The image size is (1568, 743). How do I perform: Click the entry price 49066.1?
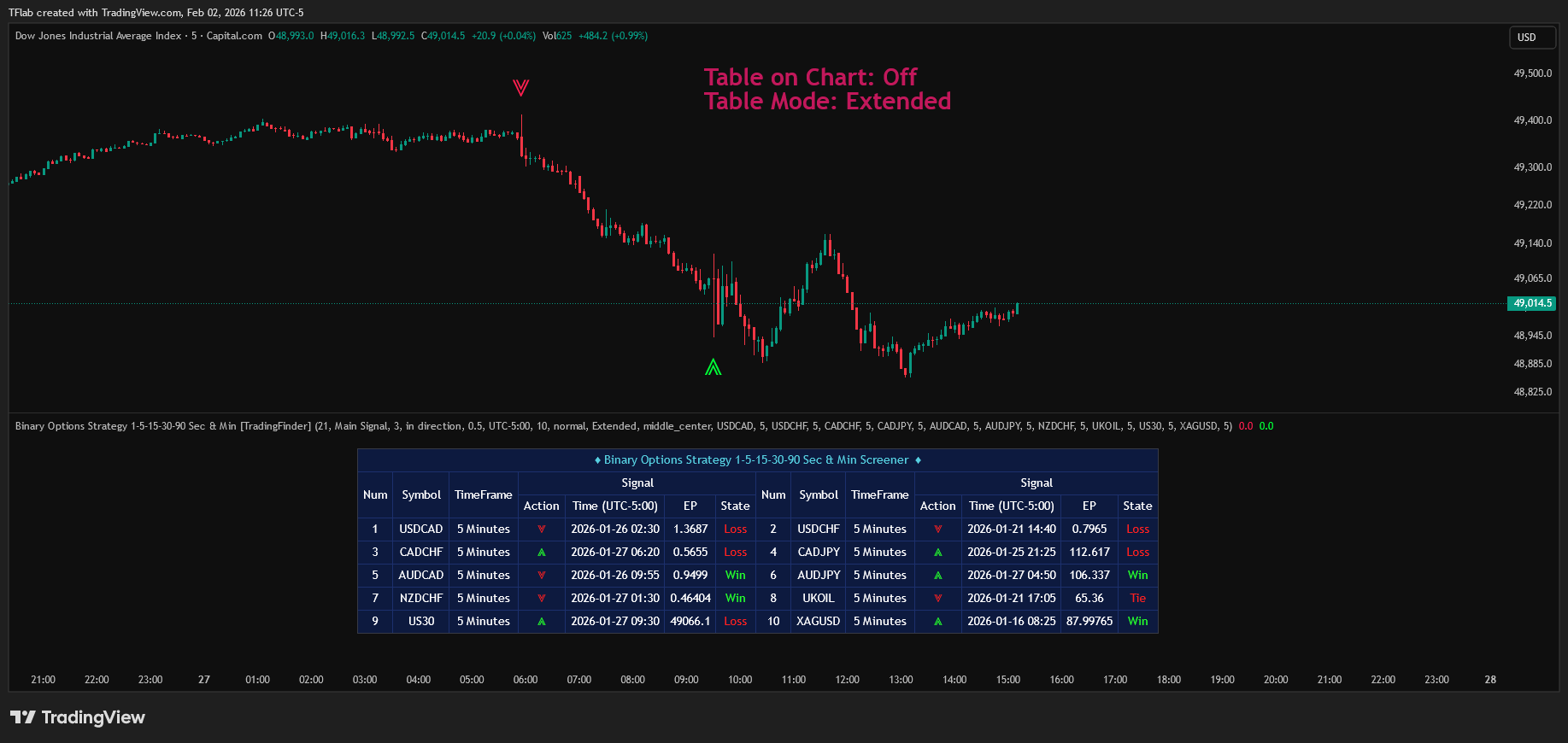[690, 622]
